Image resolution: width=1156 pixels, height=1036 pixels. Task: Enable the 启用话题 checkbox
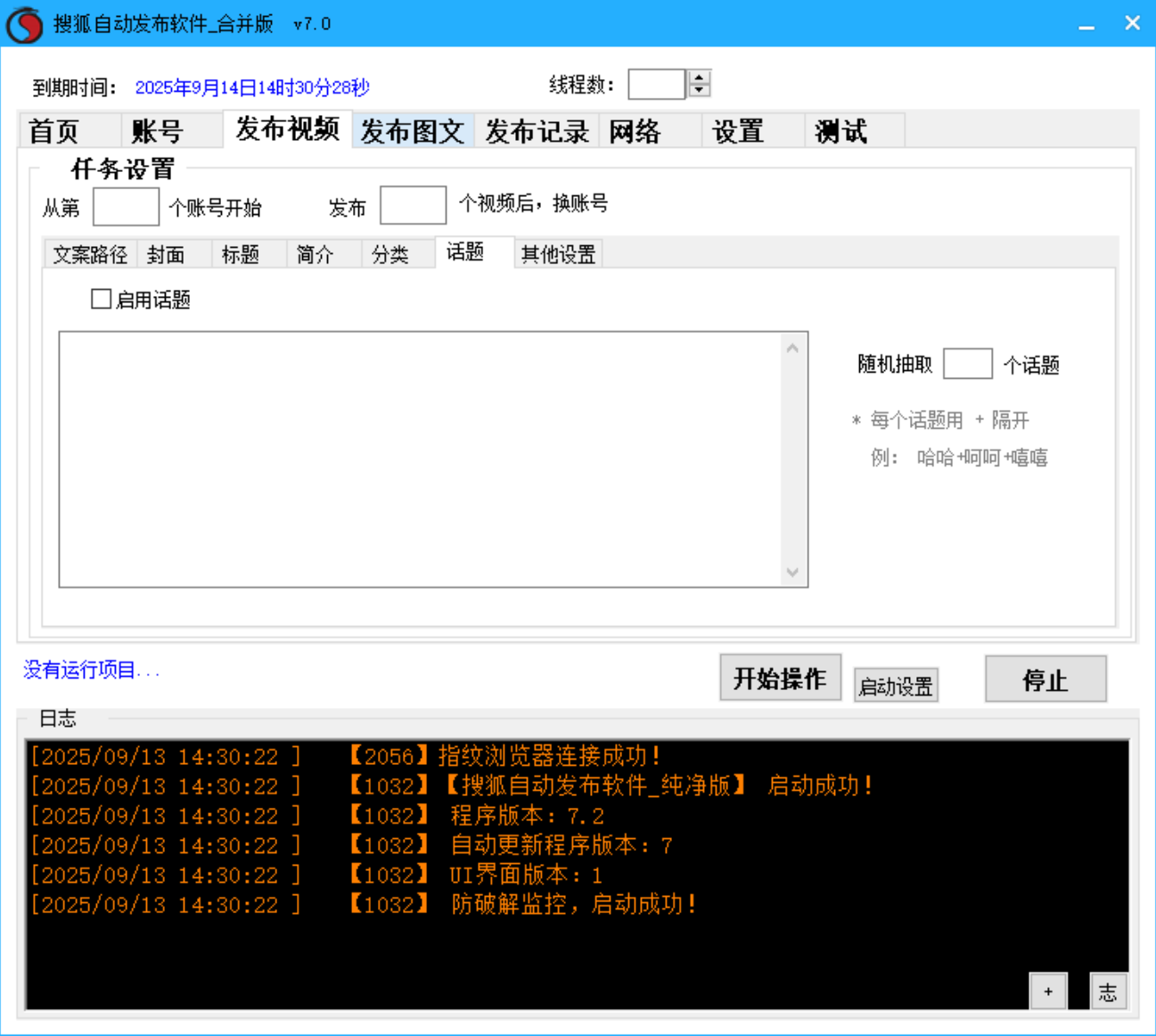pyautogui.click(x=101, y=300)
